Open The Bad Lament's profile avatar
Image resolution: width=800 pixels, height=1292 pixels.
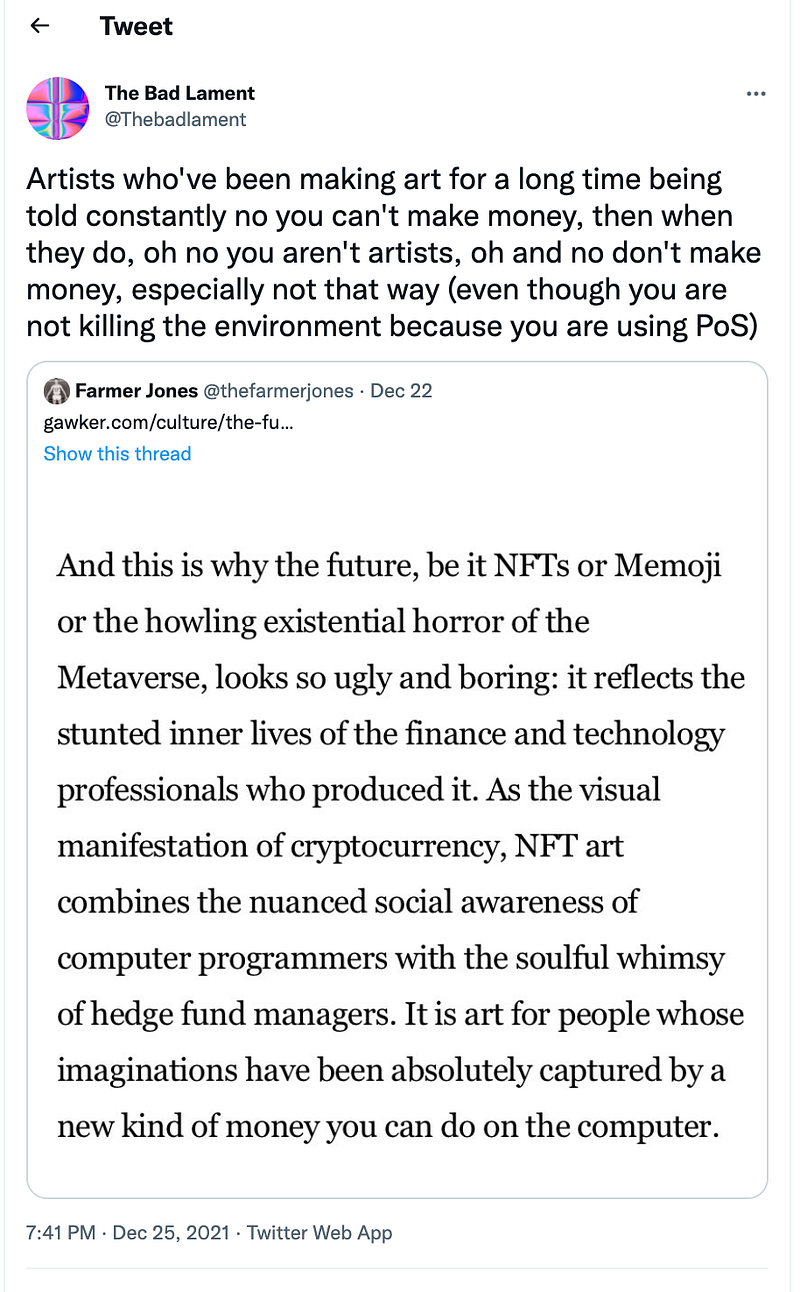pos(57,107)
